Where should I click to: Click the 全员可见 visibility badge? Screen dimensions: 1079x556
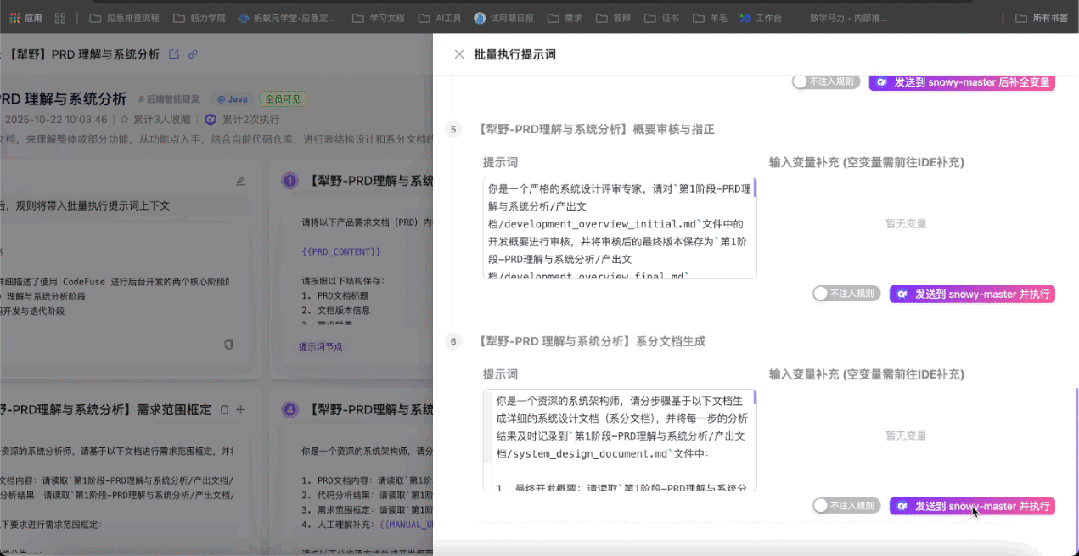point(283,99)
